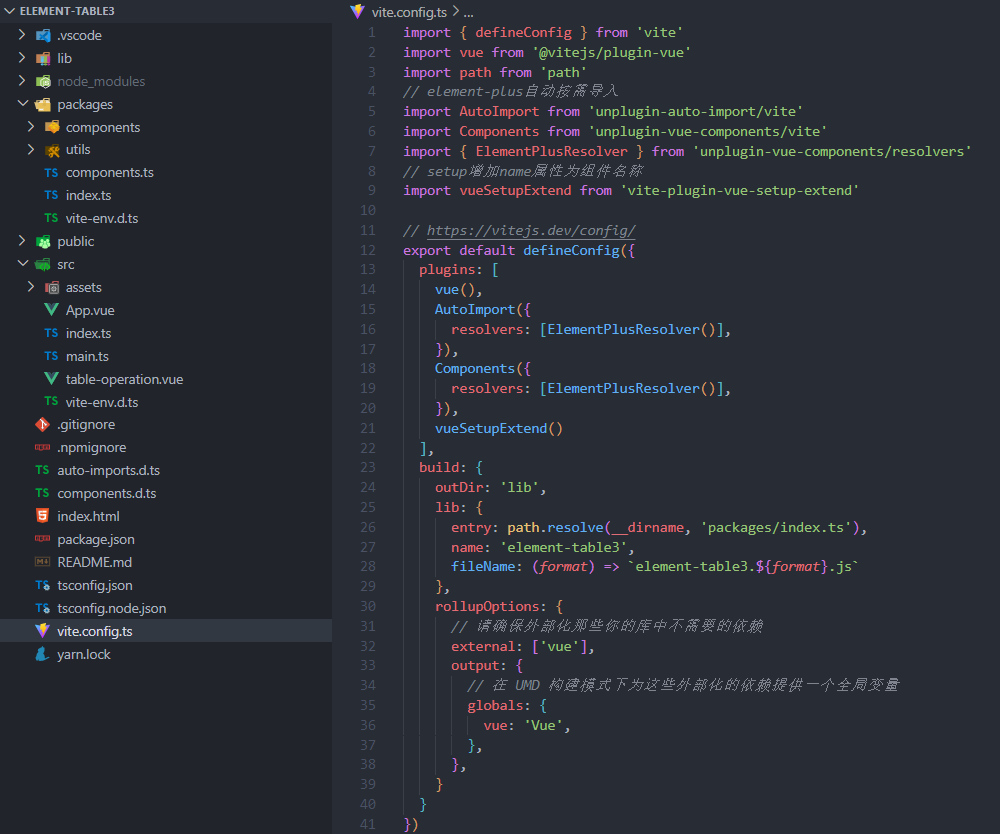Click the markdown icon beside README.md
Viewport: 1000px width, 834px height.
click(x=43, y=562)
